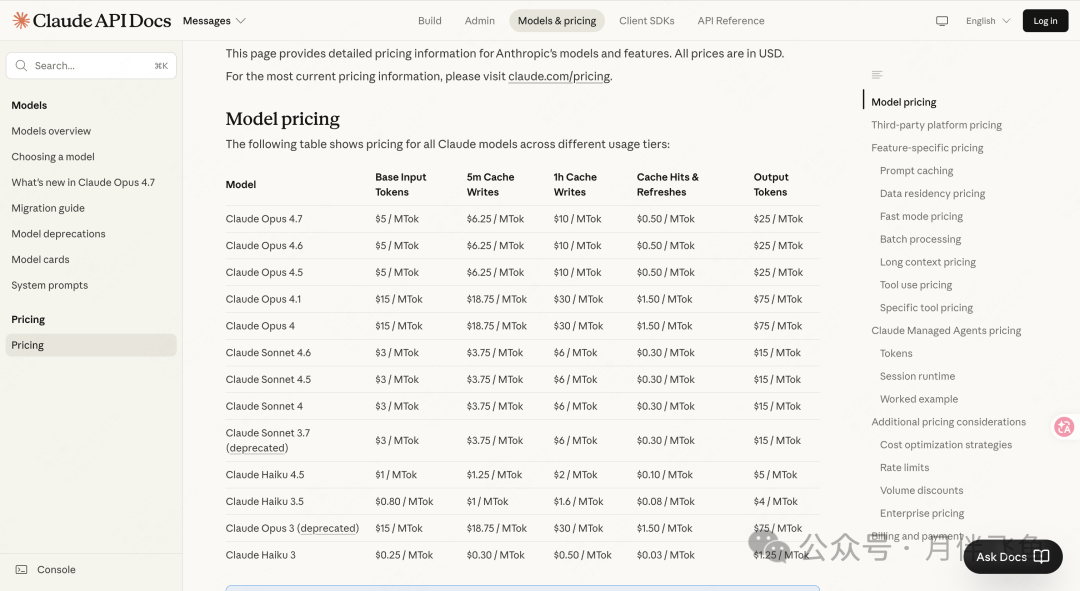The height and width of the screenshot is (591, 1080).
Task: Click the $0.03 / MTok cache hits cell
Action: tap(665, 555)
